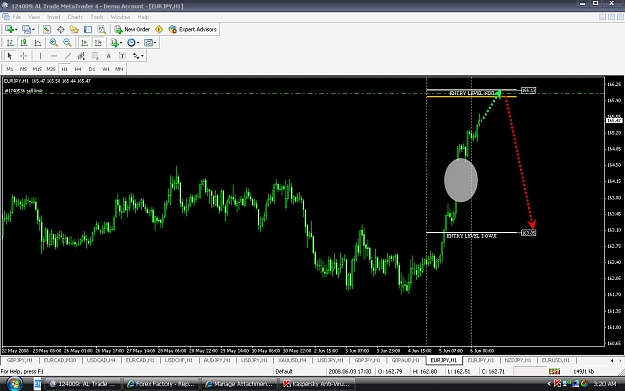Select the H1 timeframe button
The width and height of the screenshot is (625, 391).
click(65, 69)
